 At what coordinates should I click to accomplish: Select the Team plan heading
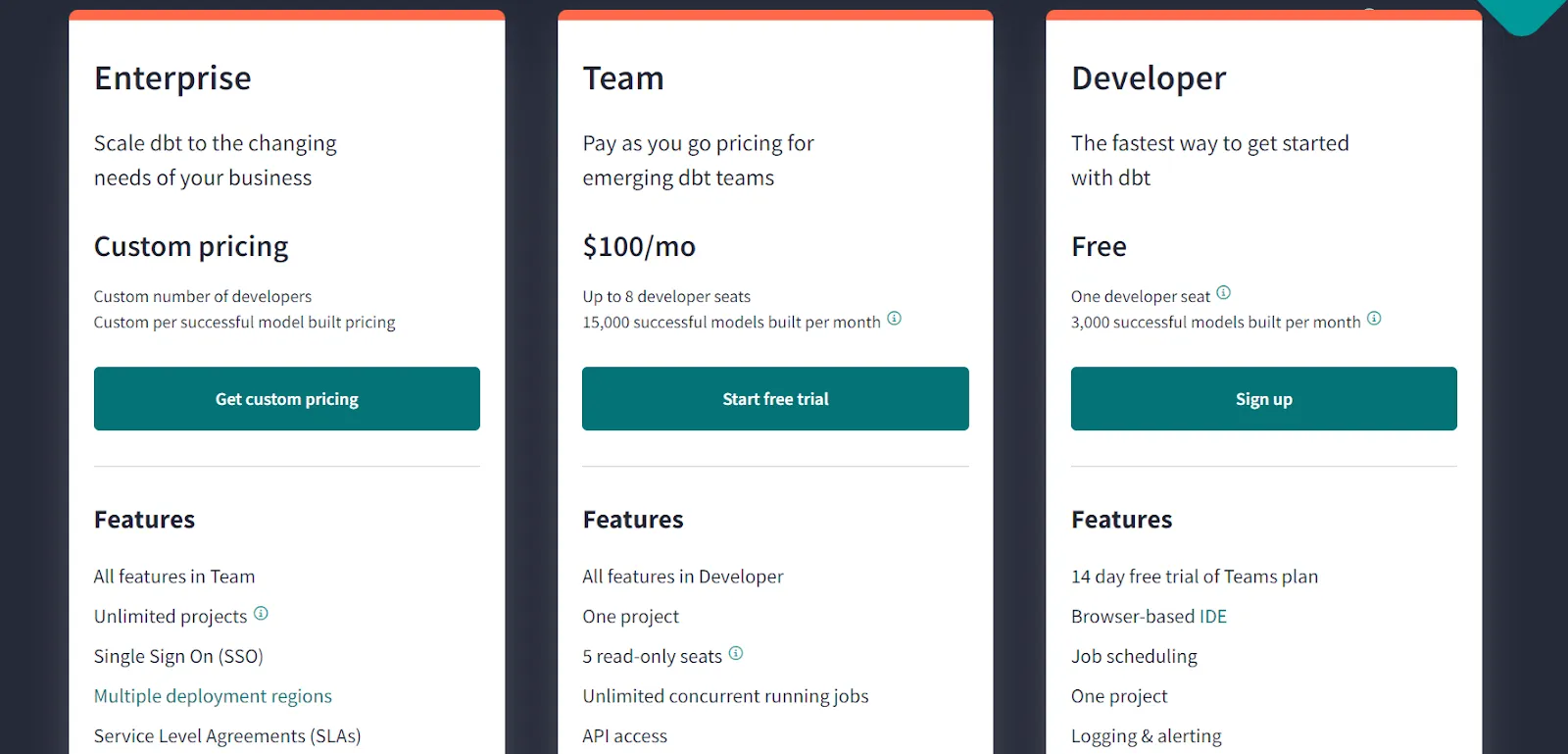coord(623,78)
